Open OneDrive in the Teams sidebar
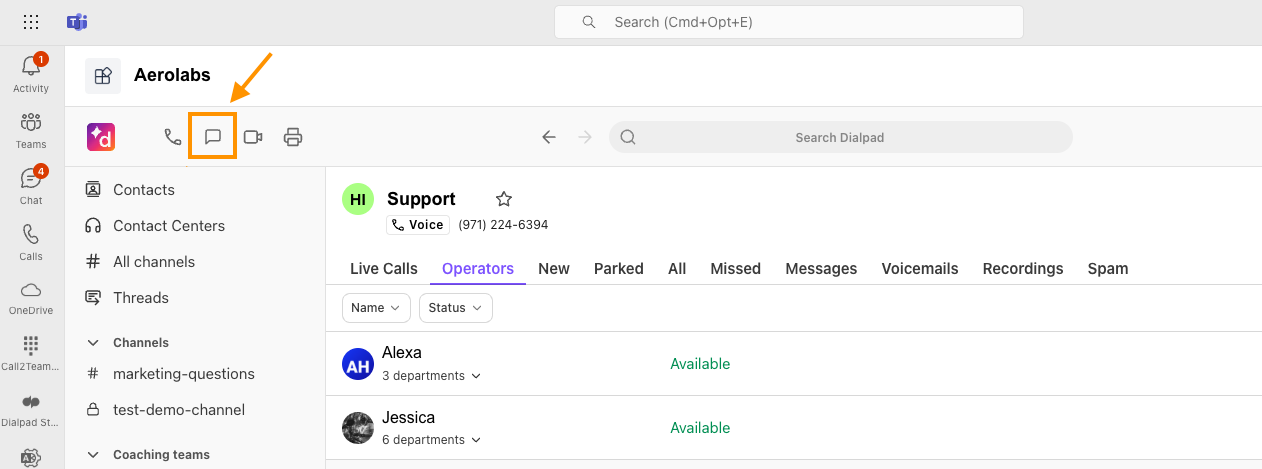This screenshot has height=469, width=1262. pos(31,297)
